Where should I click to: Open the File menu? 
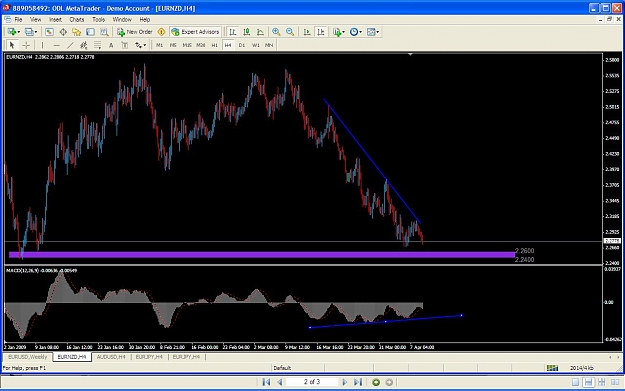tap(18, 19)
